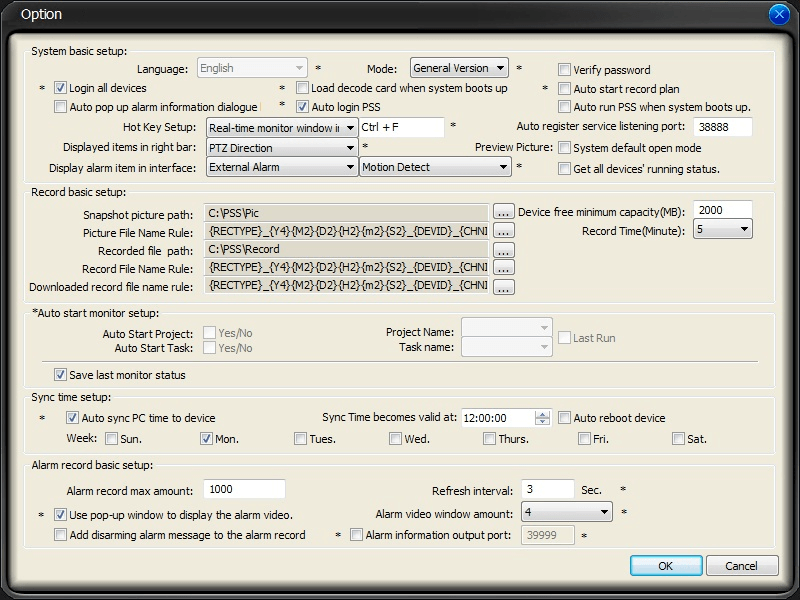Toggle Auto reboot device option
Viewport: 800px width, 600px height.
click(x=565, y=418)
